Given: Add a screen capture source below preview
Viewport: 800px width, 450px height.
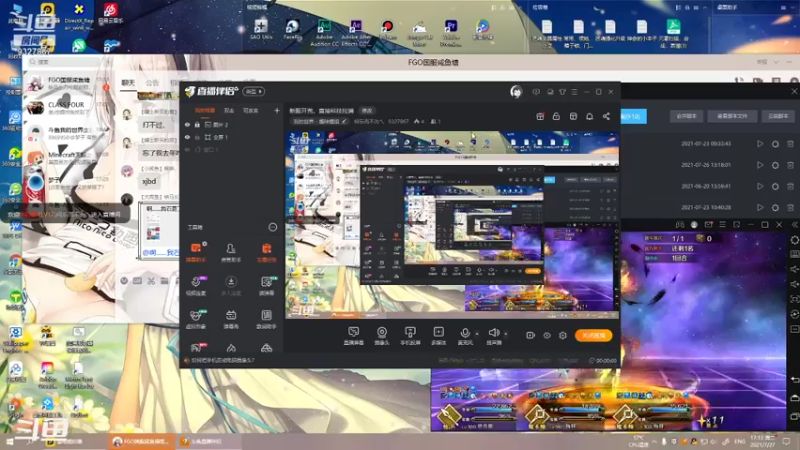Looking at the screenshot, I should pos(353,336).
